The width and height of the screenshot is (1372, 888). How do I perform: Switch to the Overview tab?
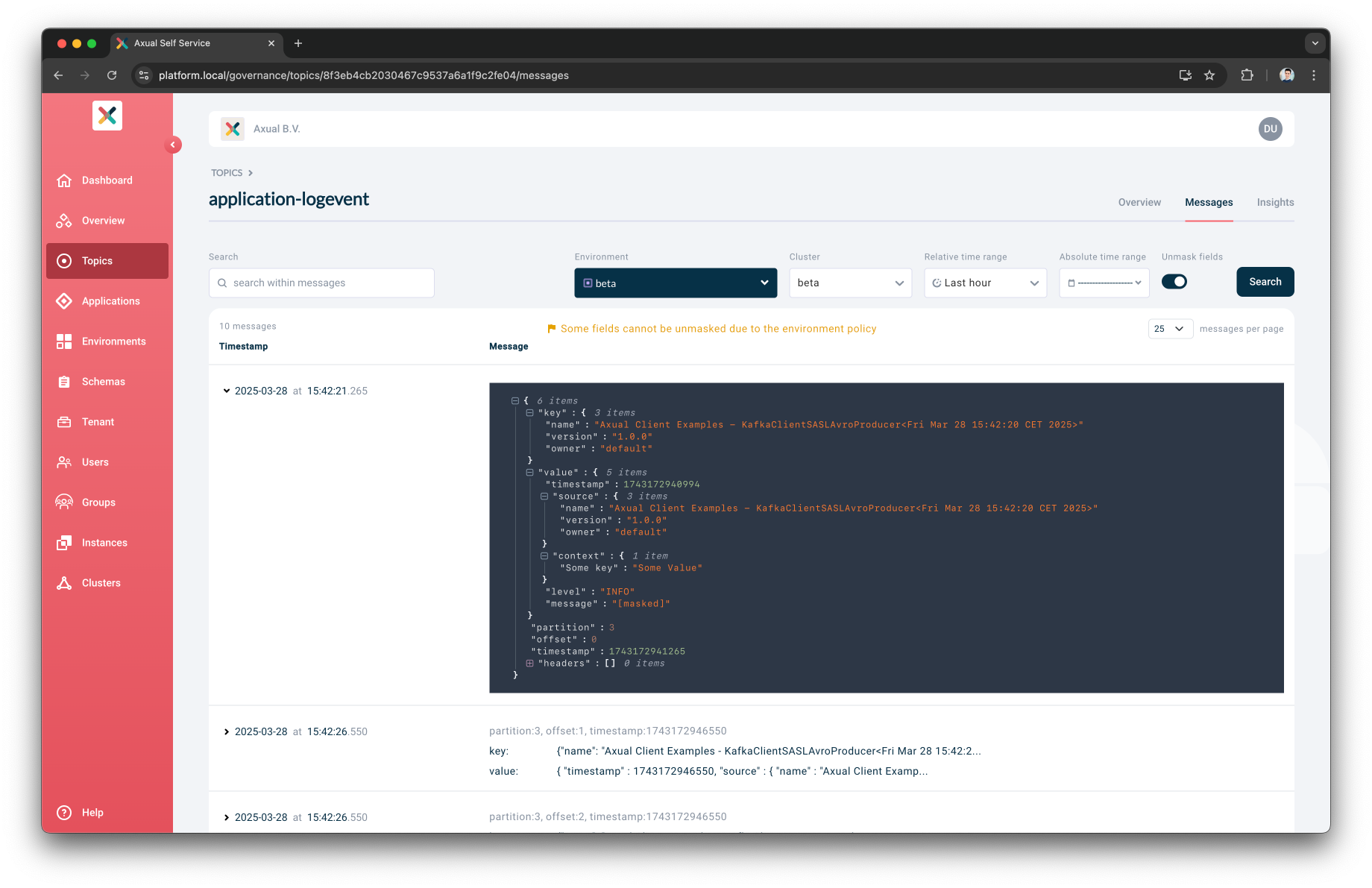tap(1139, 202)
